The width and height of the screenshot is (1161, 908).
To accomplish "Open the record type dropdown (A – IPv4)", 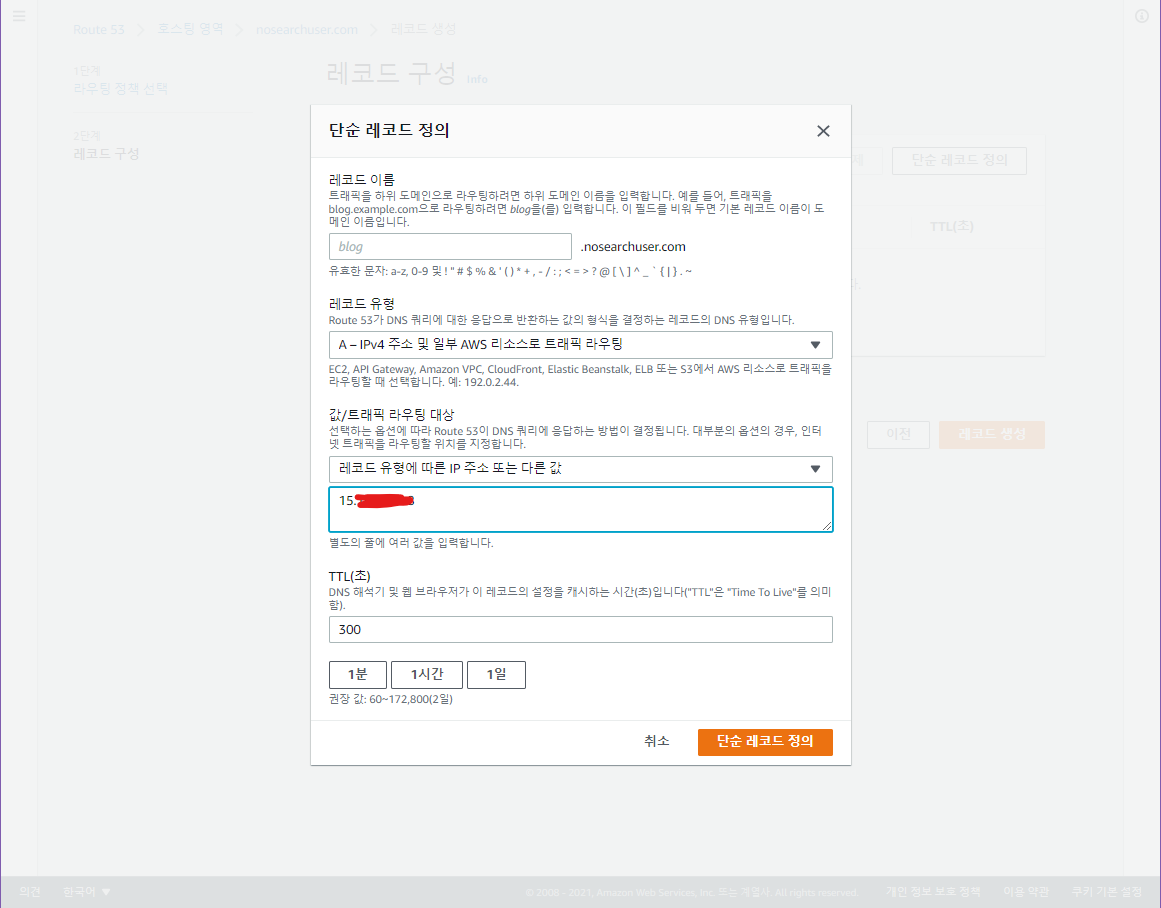I will (x=580, y=344).
